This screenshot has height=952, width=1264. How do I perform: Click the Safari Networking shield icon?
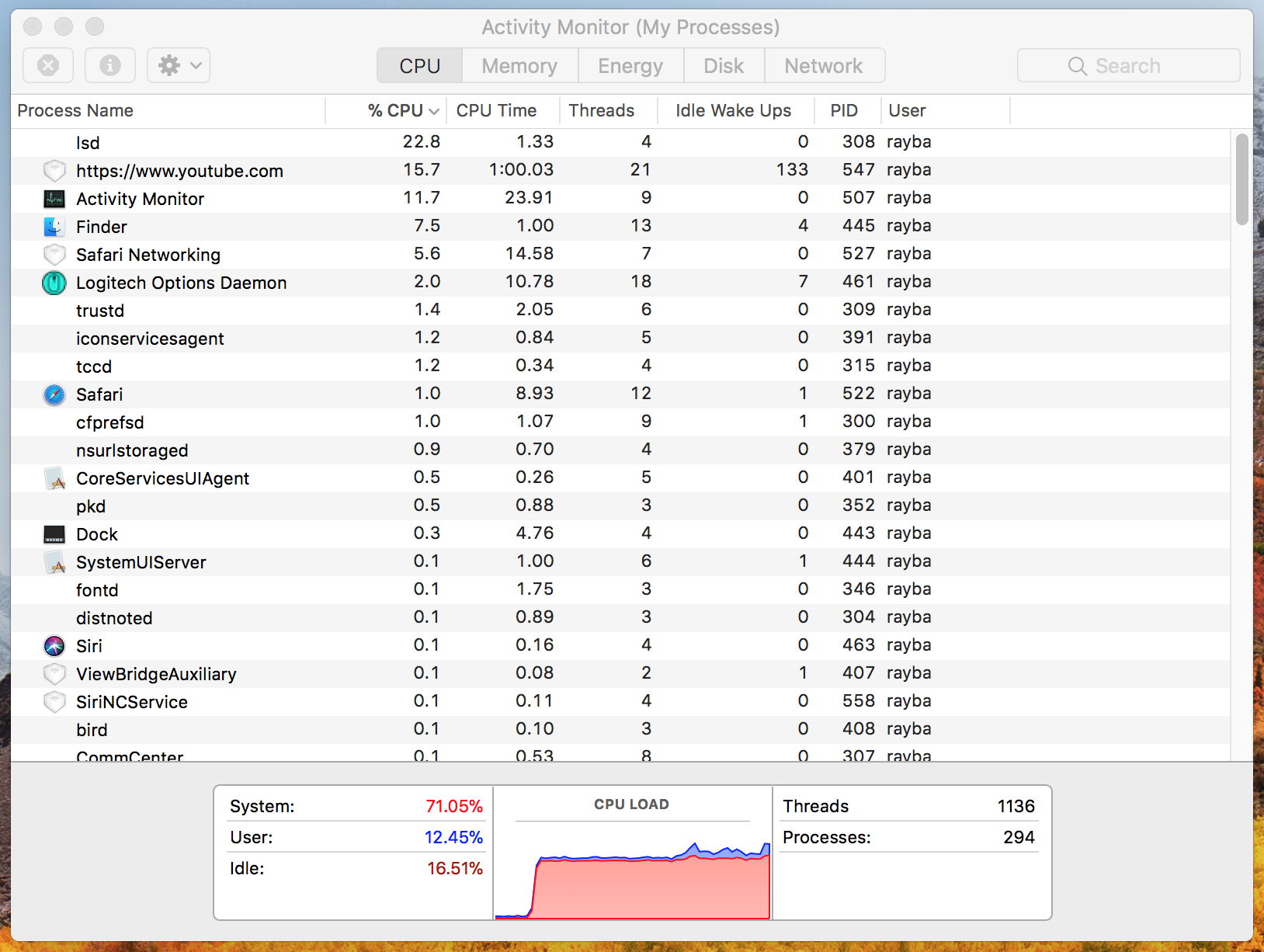pyautogui.click(x=54, y=254)
